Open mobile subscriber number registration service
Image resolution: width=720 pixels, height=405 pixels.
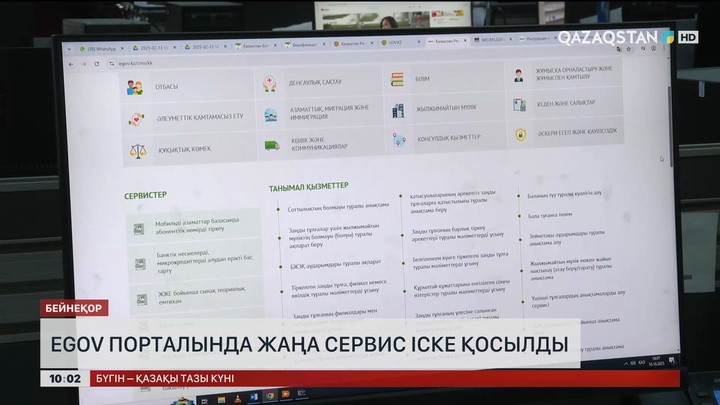tap(197, 225)
